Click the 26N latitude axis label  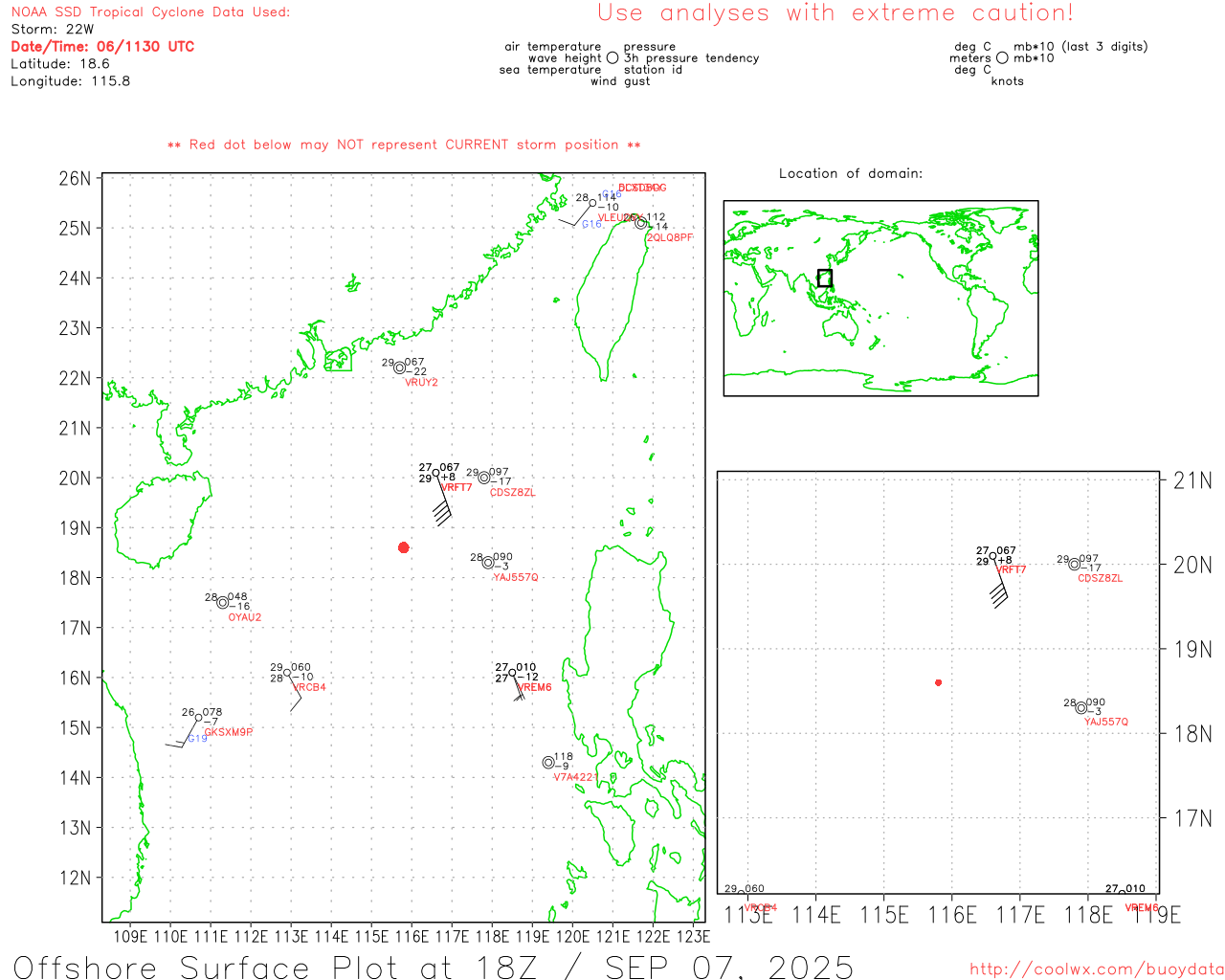(76, 179)
